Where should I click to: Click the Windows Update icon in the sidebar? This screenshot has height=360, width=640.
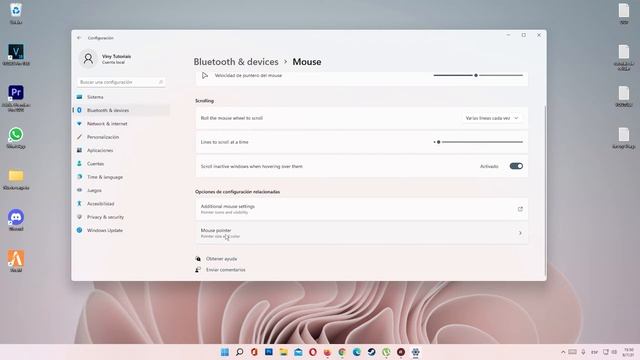(x=79, y=230)
